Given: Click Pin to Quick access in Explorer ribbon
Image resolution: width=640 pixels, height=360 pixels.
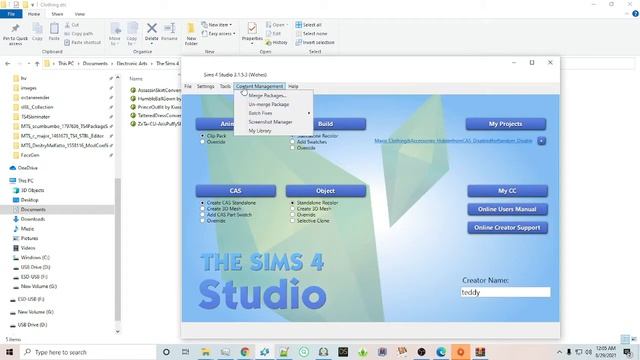Looking at the screenshot, I should tap(15, 34).
